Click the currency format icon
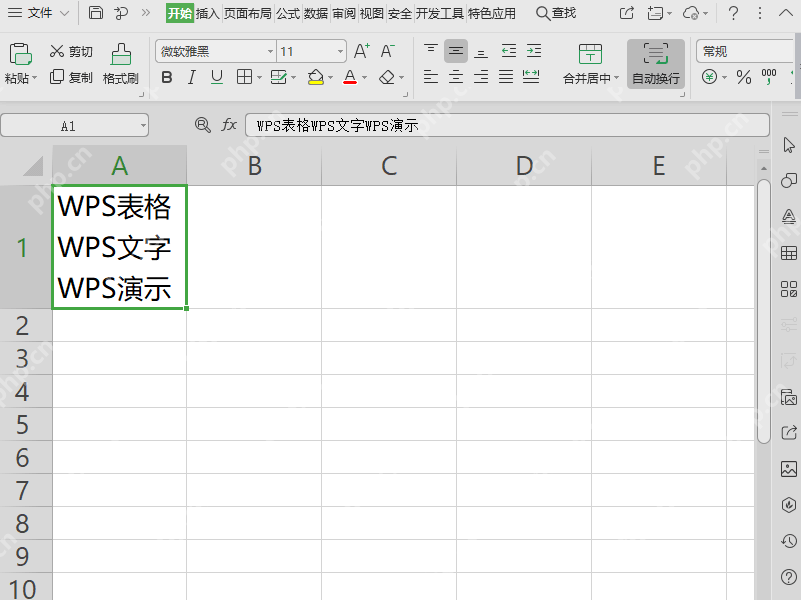This screenshot has height=600, width=801. 709,77
